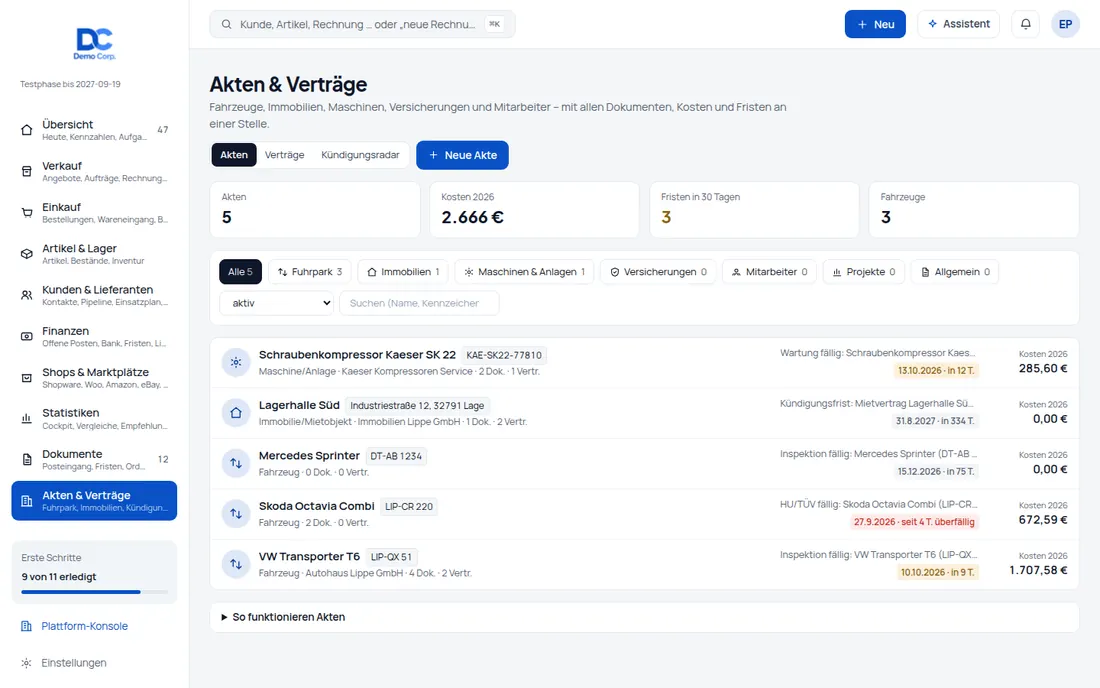Click the Demo Corp logo

point(95,43)
